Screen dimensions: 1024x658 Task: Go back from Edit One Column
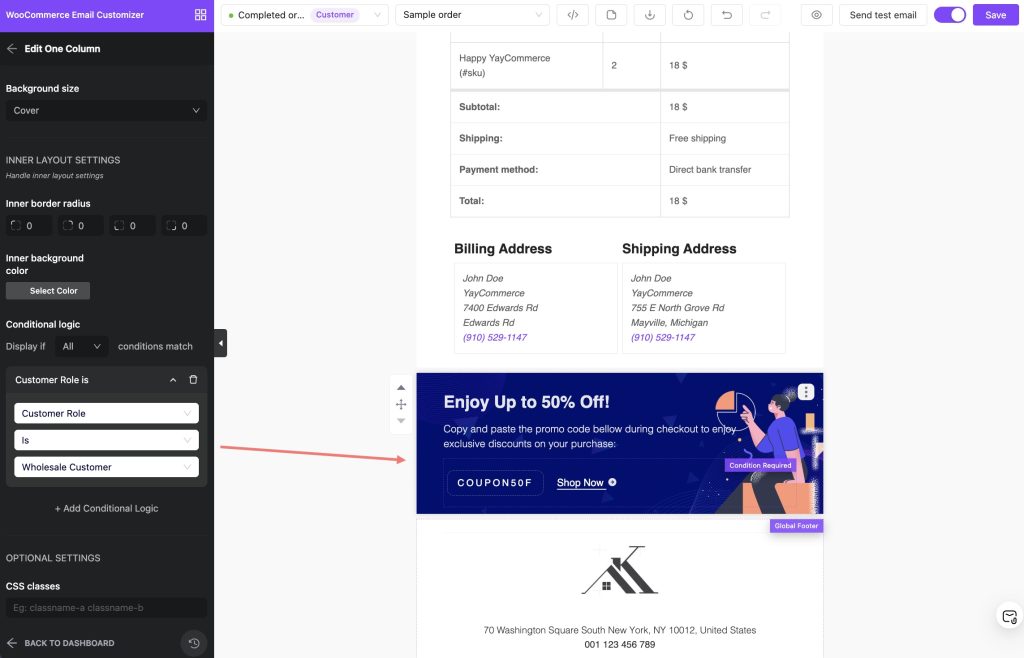pyautogui.click(x=12, y=49)
